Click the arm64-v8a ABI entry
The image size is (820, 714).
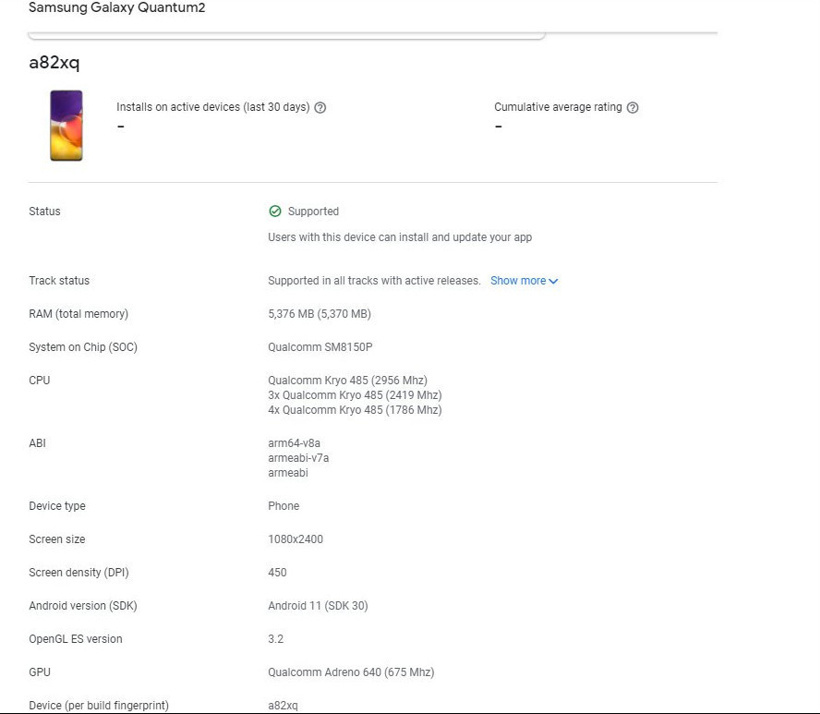294,443
